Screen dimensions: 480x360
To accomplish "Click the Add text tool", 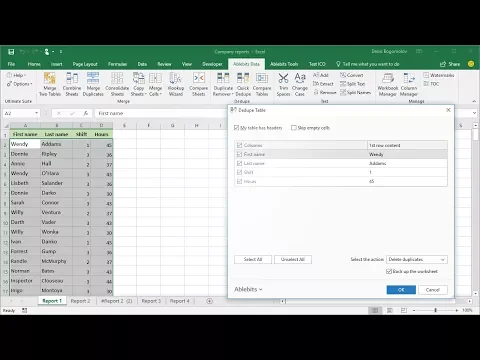I will (x=321, y=75).
